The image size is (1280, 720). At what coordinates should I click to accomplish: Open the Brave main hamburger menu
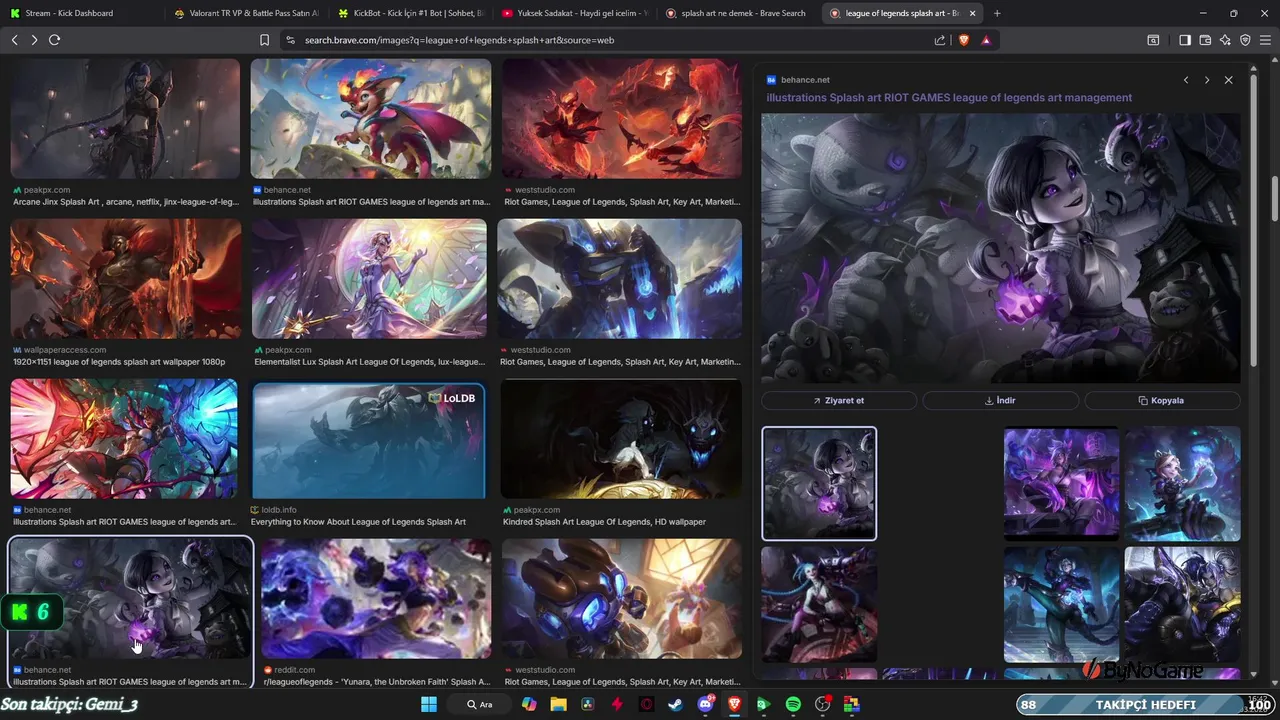1266,40
